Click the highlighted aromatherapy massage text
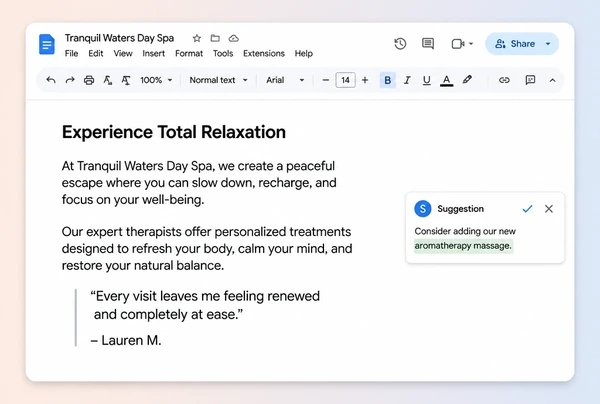 point(463,246)
